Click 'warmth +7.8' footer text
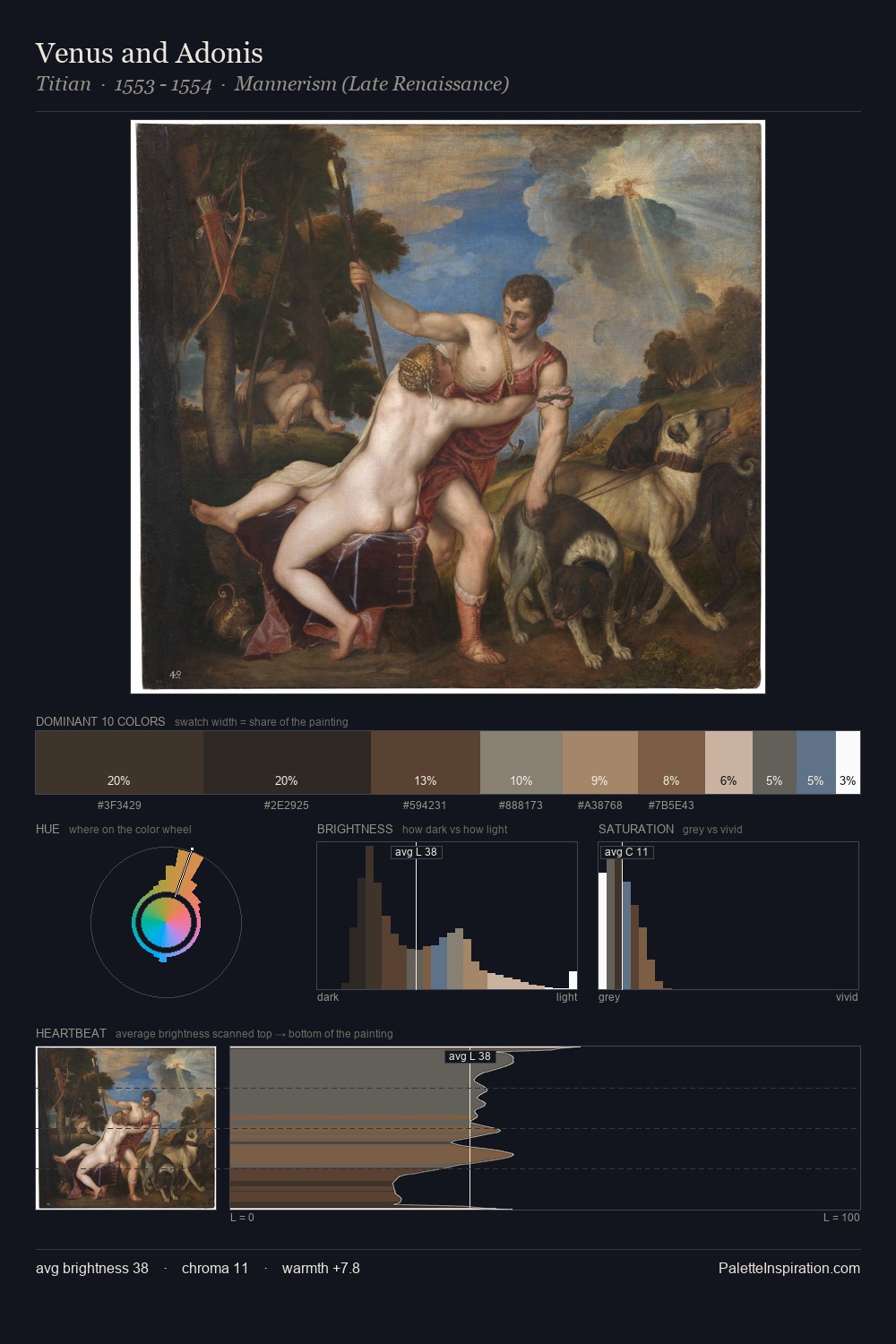Screen dimensions: 896x1344 pos(321,1268)
